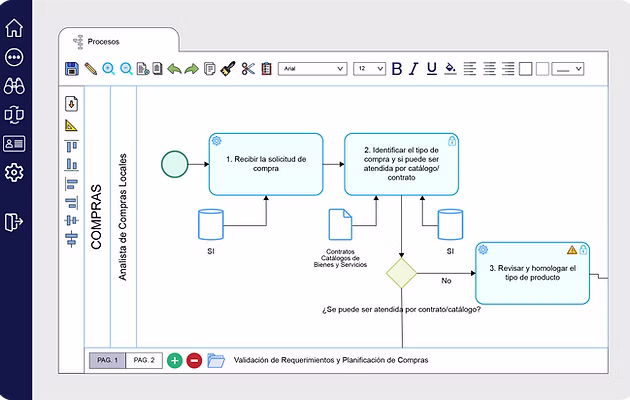The height and width of the screenshot is (400, 630).
Task: Toggle underline text formatting
Action: (x=431, y=69)
